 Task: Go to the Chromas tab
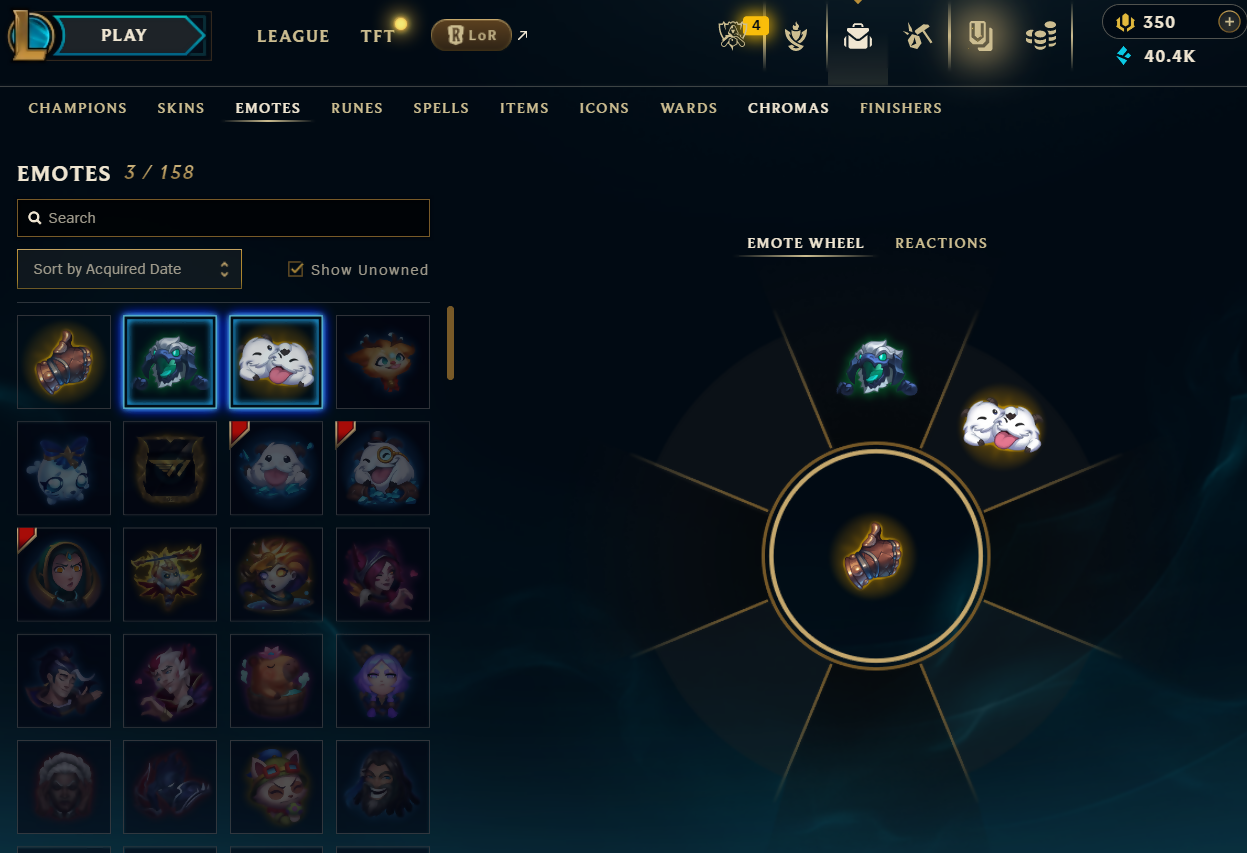coord(788,108)
